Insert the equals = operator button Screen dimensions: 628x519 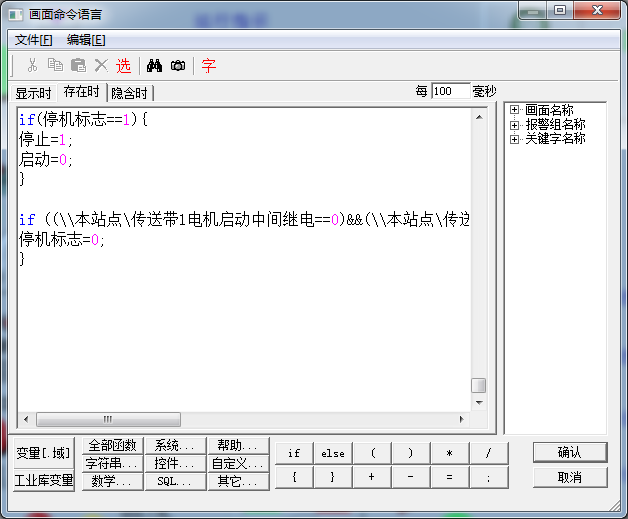tap(450, 477)
